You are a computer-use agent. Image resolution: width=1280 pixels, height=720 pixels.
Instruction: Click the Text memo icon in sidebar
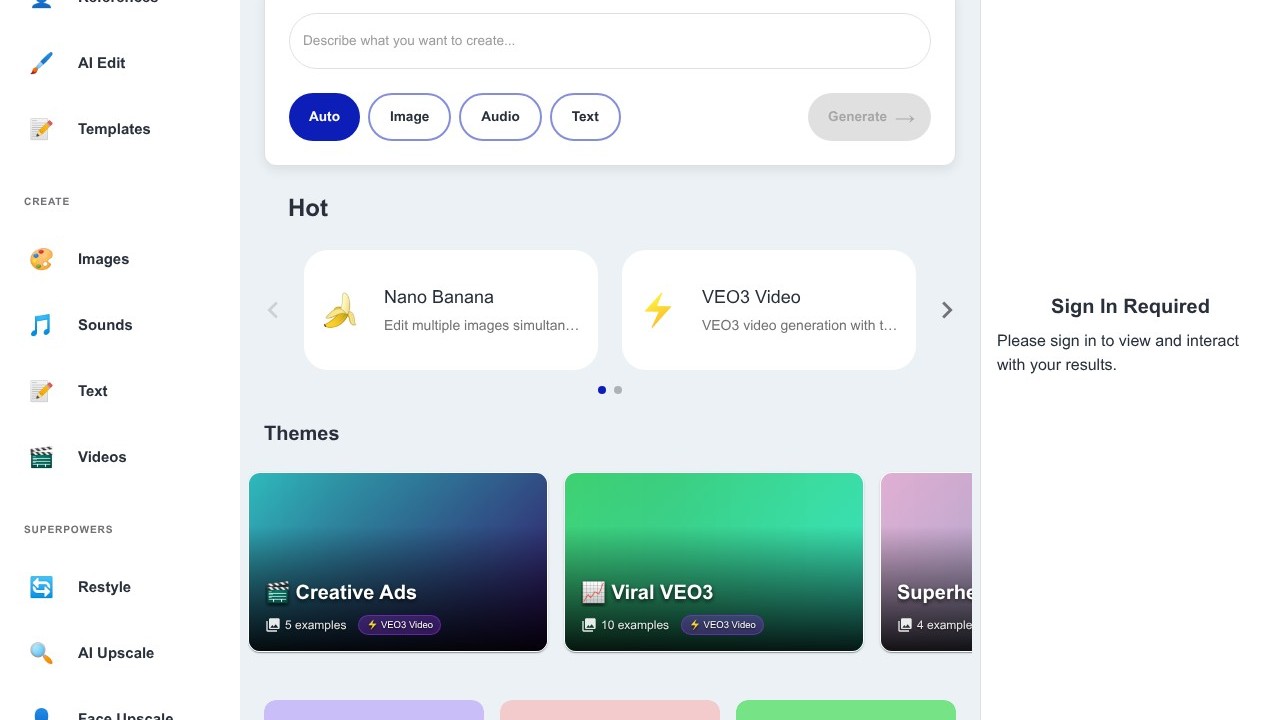[41, 391]
